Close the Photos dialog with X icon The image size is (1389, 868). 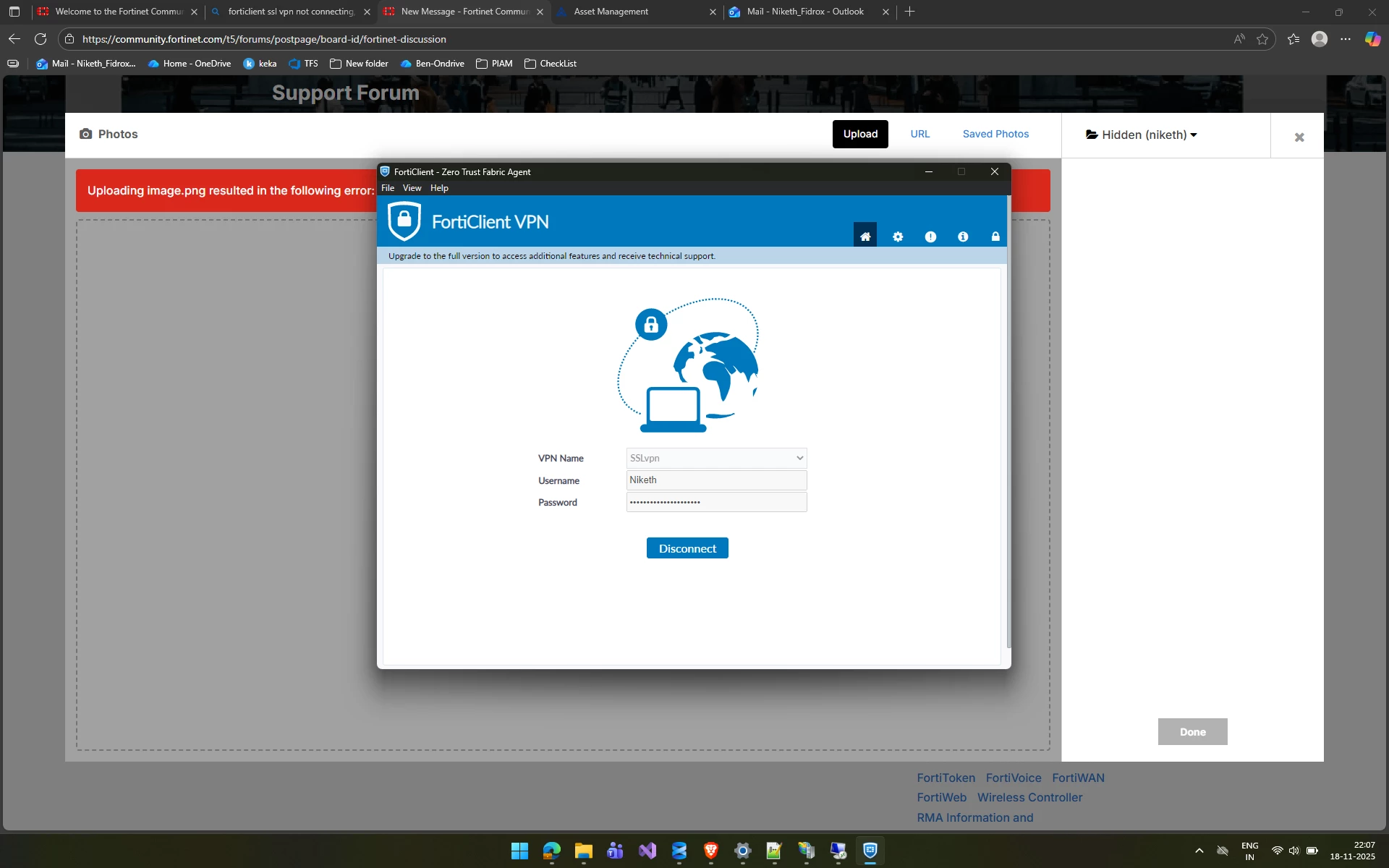[1299, 137]
